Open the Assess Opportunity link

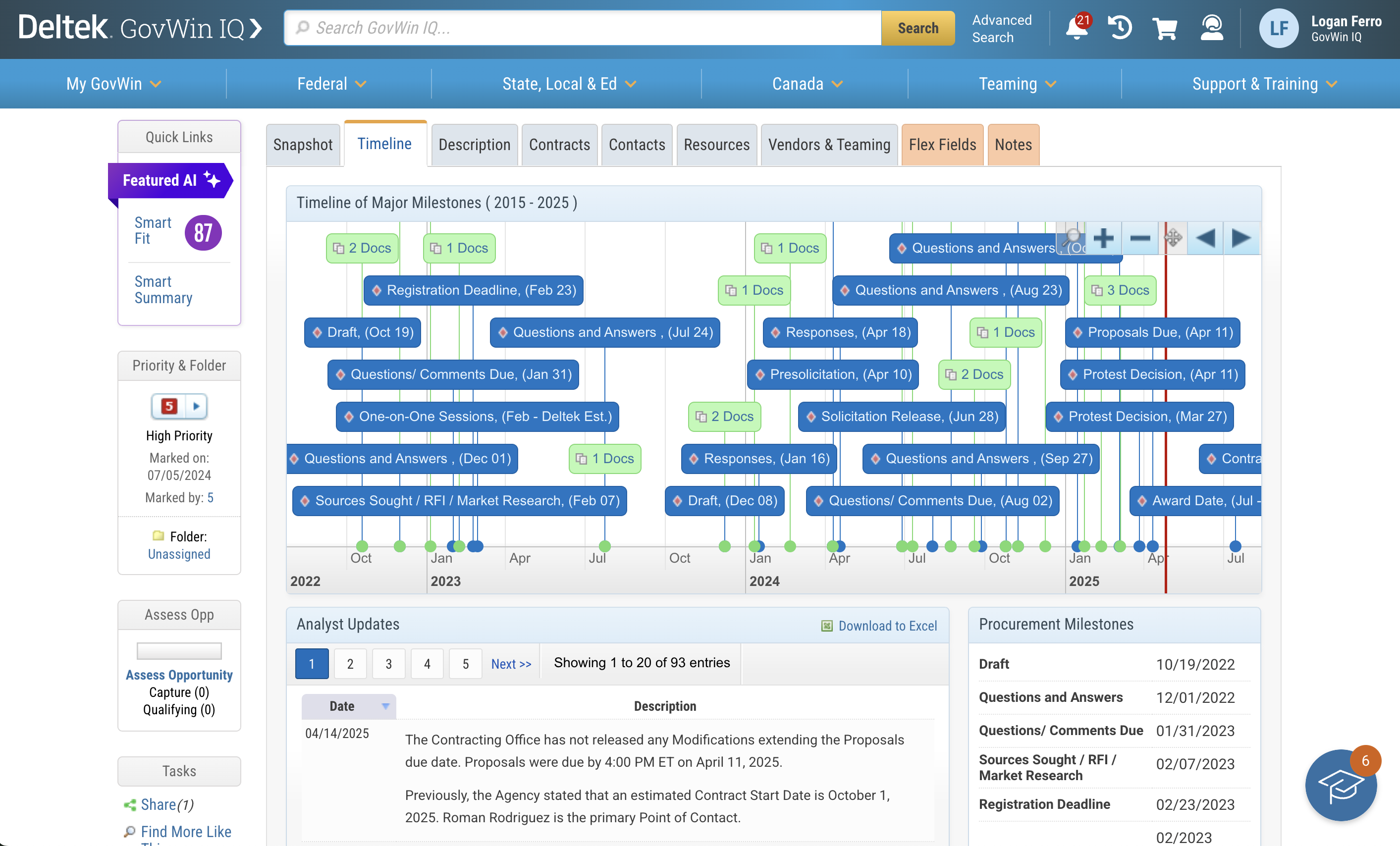tap(179, 675)
